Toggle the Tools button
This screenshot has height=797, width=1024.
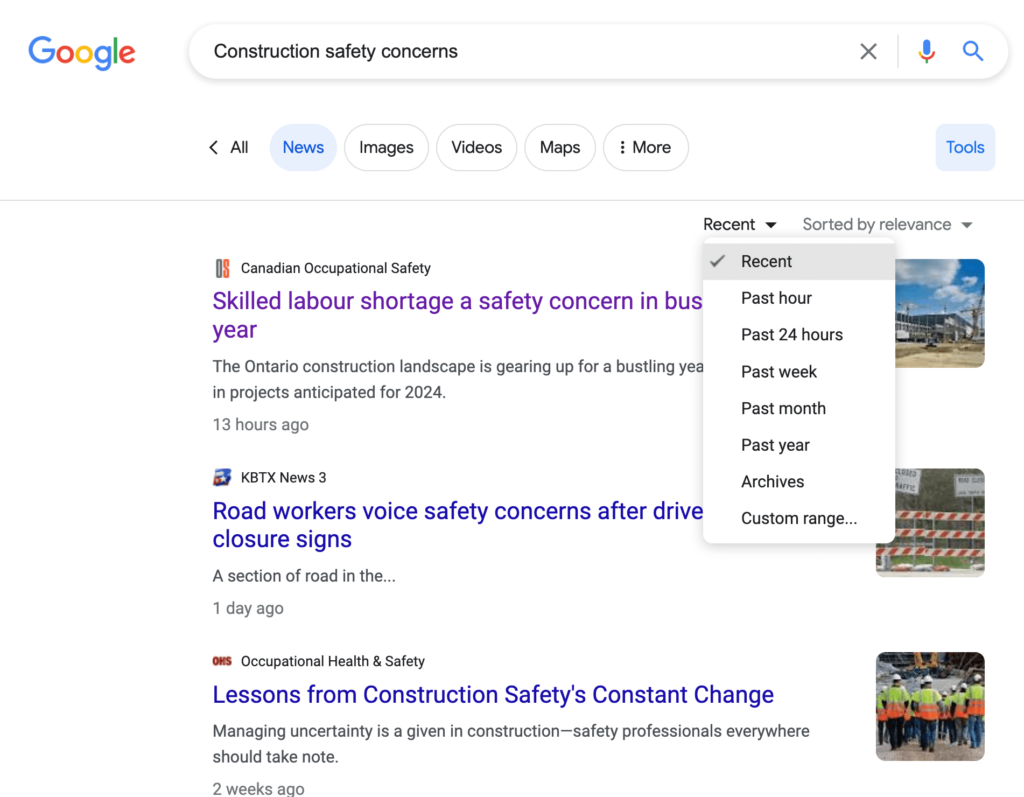coord(964,147)
